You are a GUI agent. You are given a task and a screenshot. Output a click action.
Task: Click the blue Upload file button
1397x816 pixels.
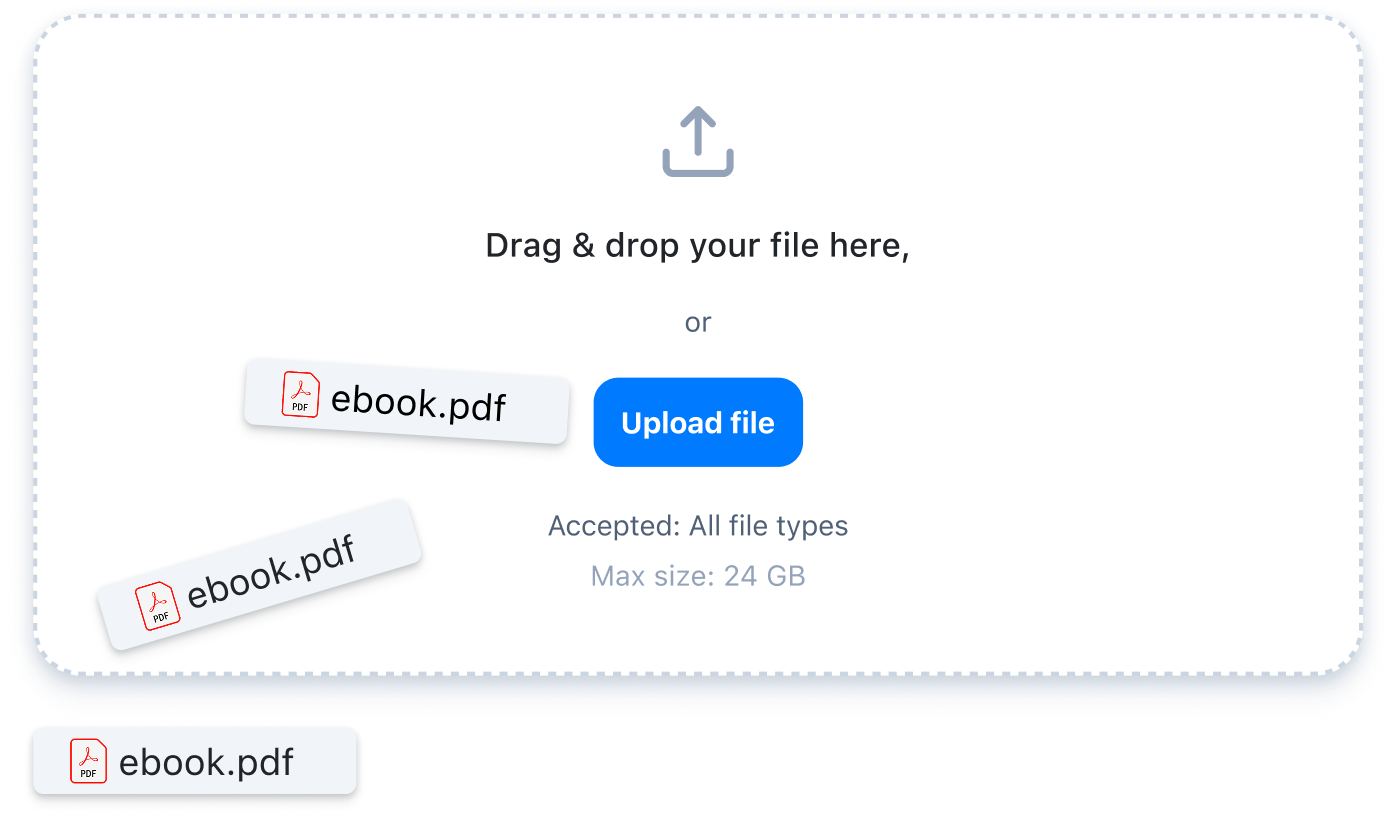[698, 422]
